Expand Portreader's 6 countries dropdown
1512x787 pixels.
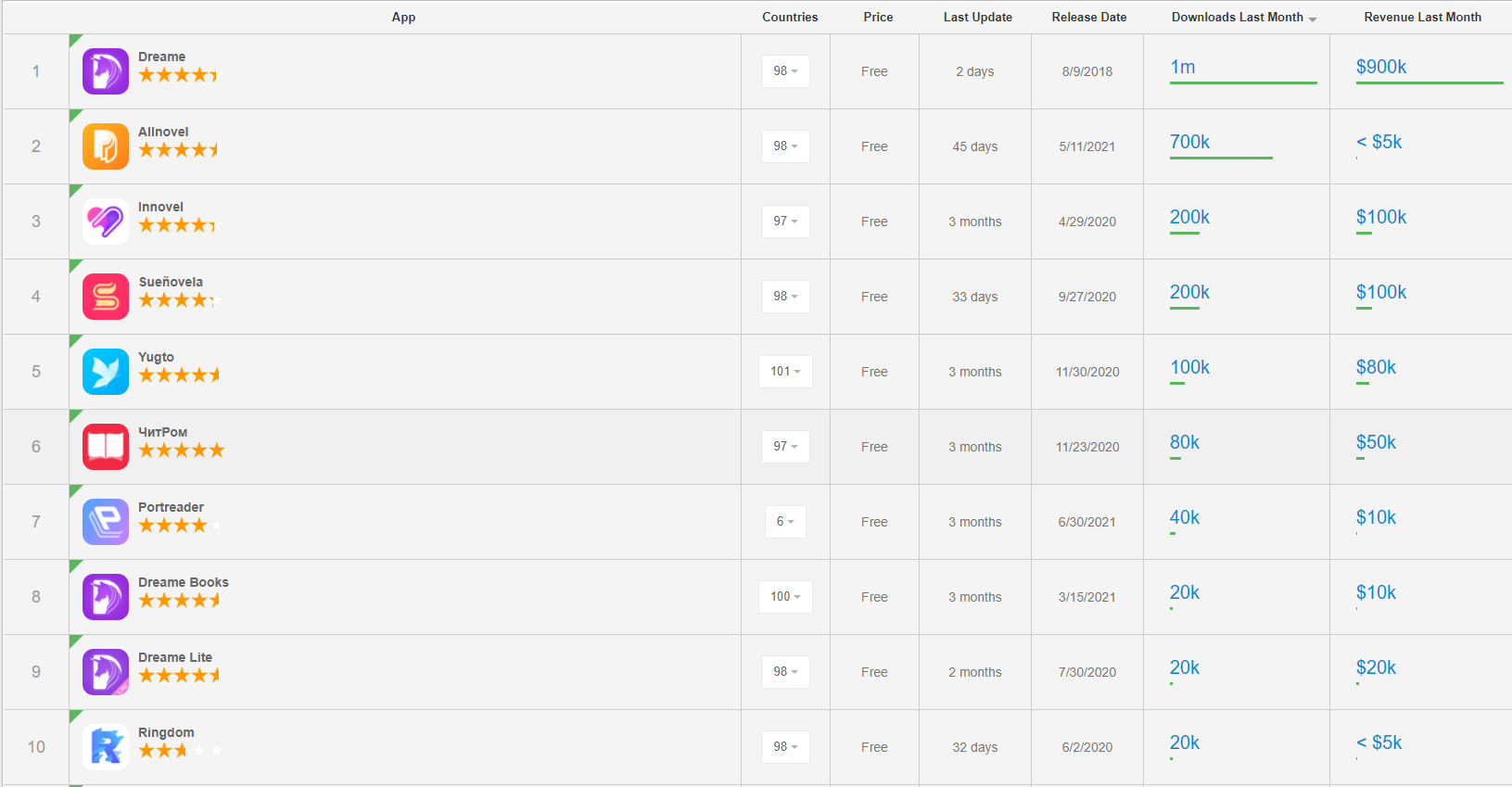(x=785, y=522)
